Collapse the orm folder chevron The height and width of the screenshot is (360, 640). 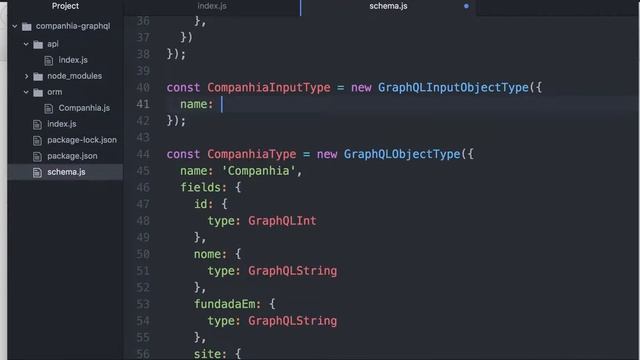click(26, 92)
